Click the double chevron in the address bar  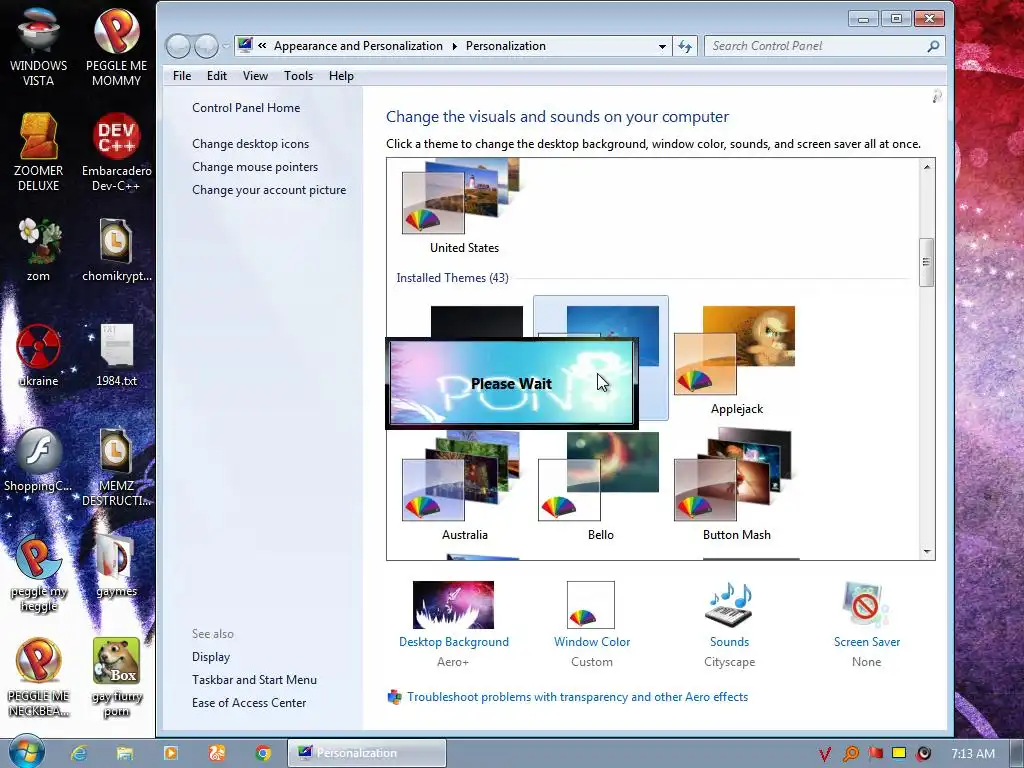[262, 46]
